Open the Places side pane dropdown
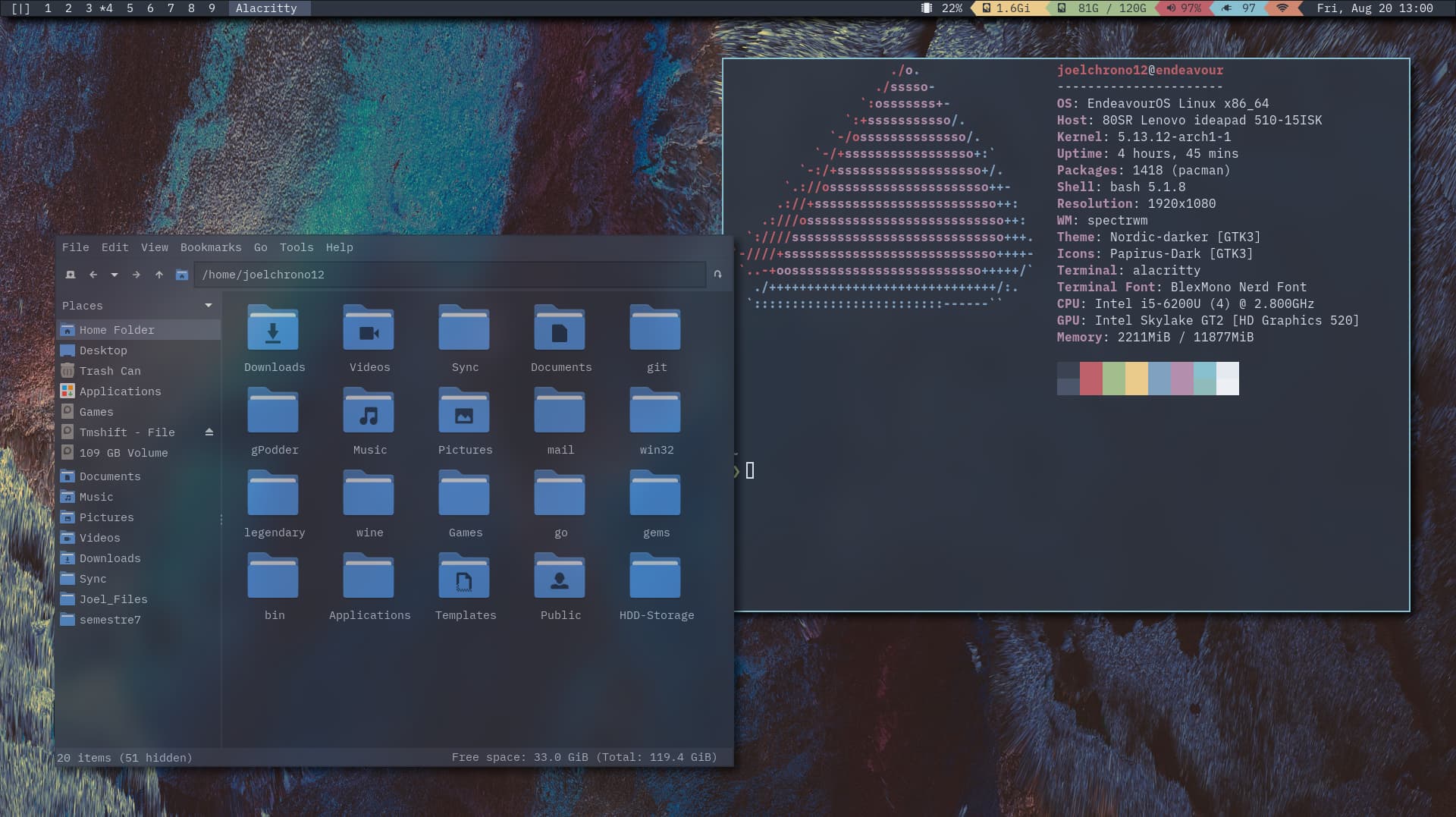The height and width of the screenshot is (817, 1456). [x=209, y=305]
